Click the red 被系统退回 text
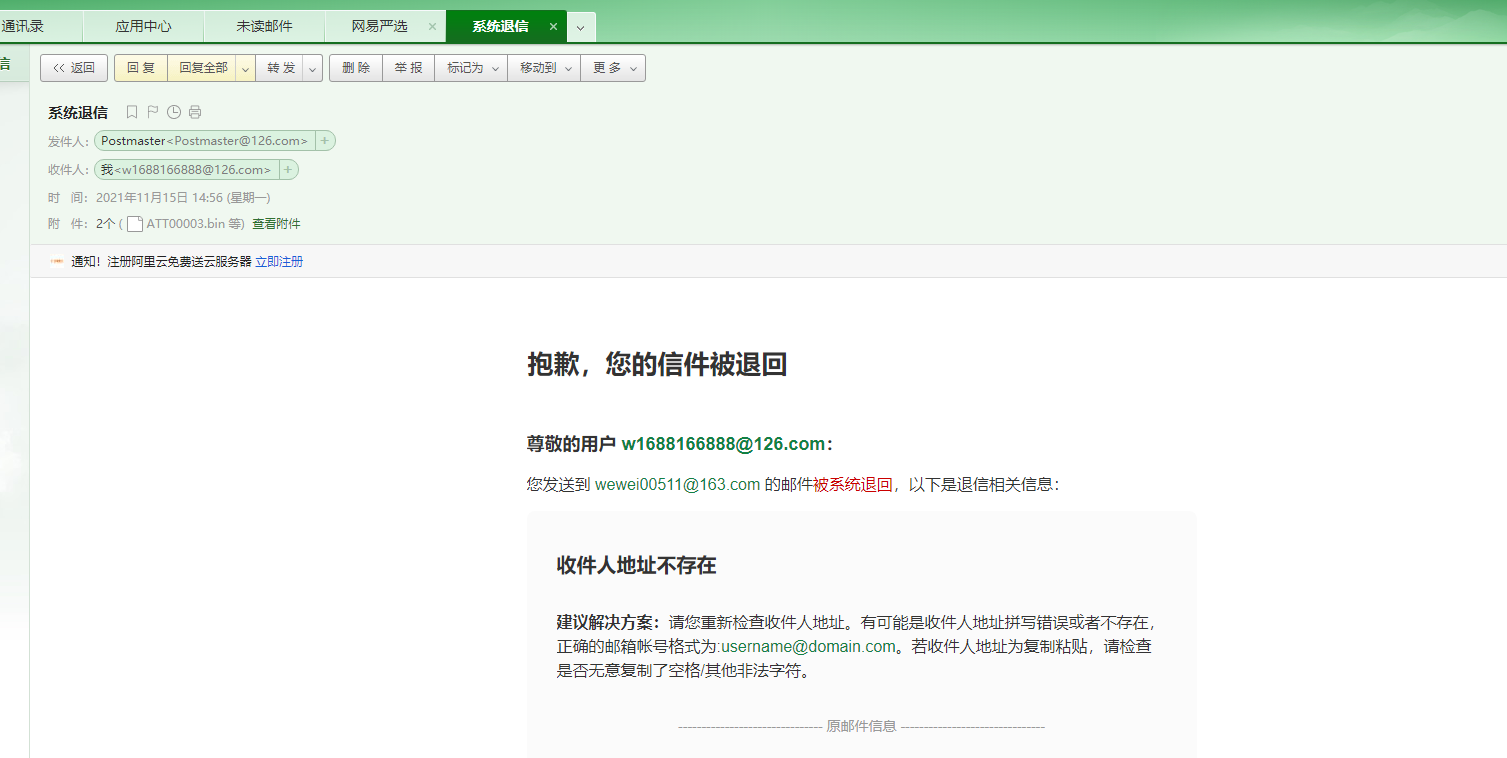1507x758 pixels. pos(852,484)
